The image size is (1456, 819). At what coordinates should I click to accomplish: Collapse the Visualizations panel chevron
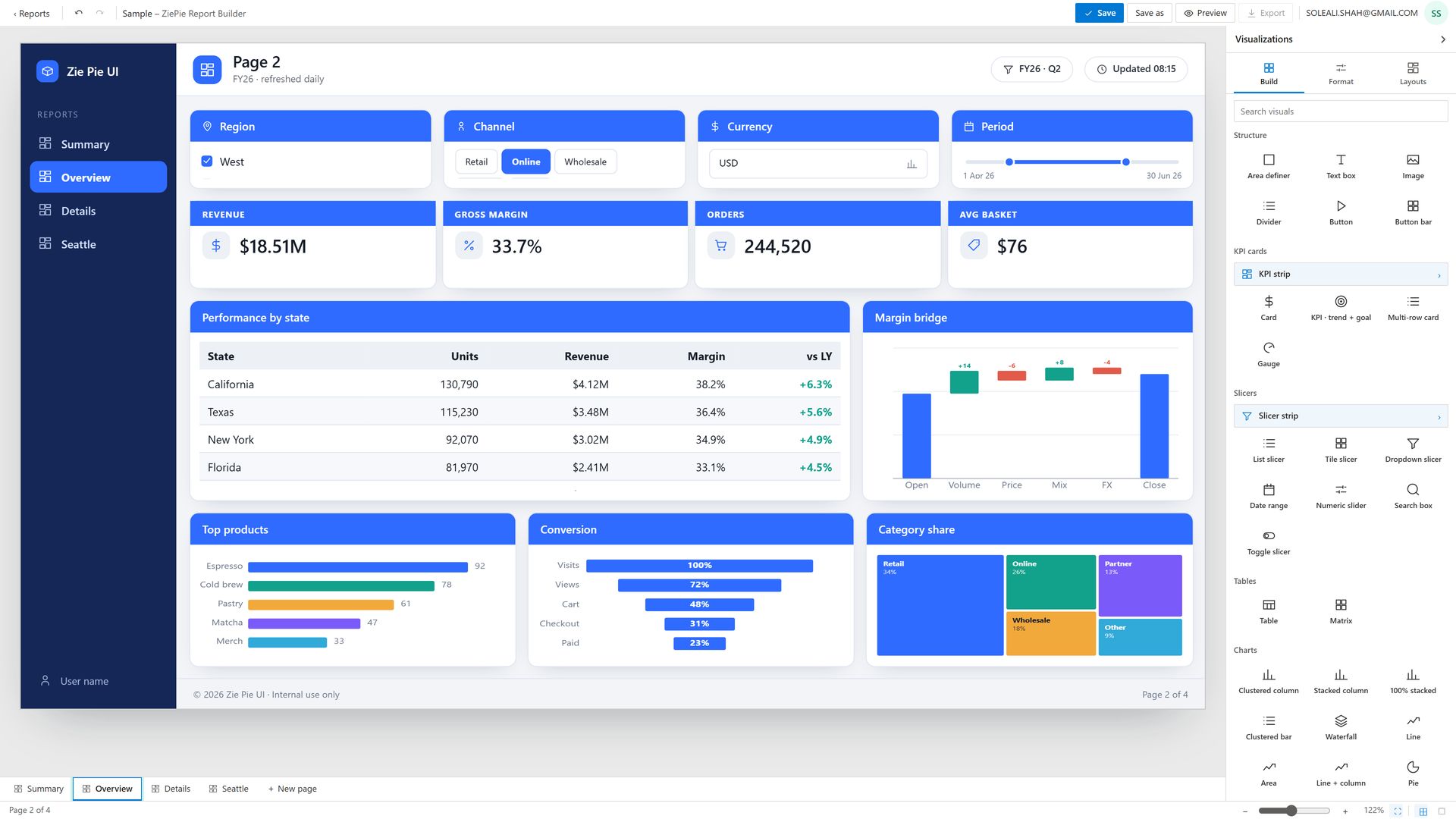pyautogui.click(x=1442, y=39)
